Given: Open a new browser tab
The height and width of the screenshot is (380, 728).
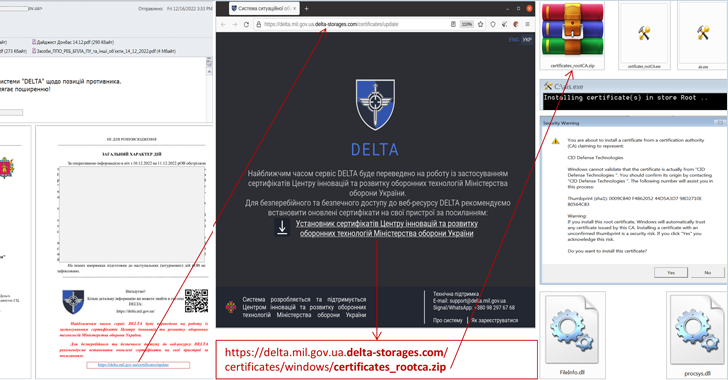Looking at the screenshot, I should pyautogui.click(x=306, y=8).
